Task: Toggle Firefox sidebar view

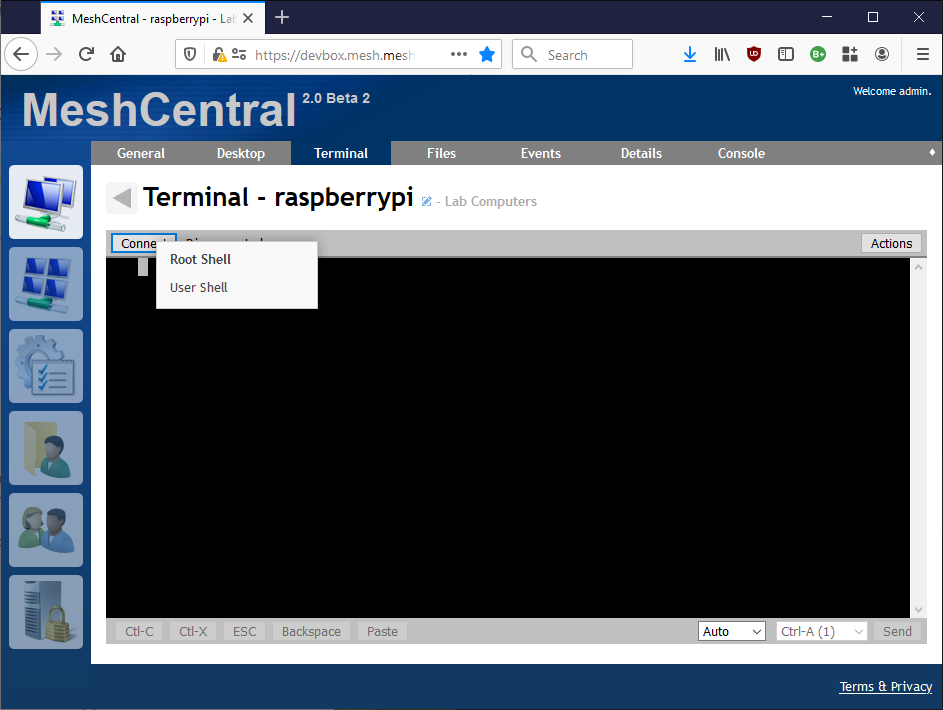Action: coord(785,54)
